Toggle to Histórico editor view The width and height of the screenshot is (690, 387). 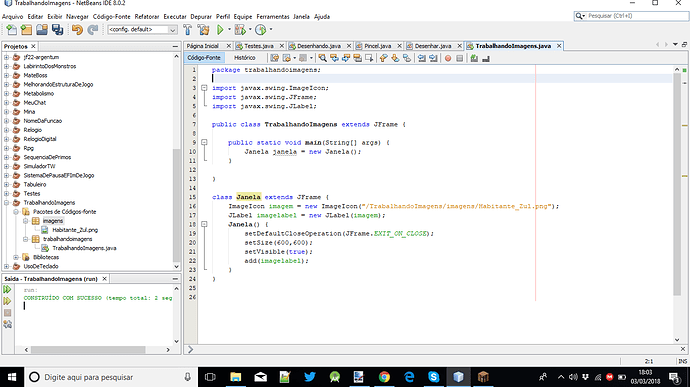(245, 58)
